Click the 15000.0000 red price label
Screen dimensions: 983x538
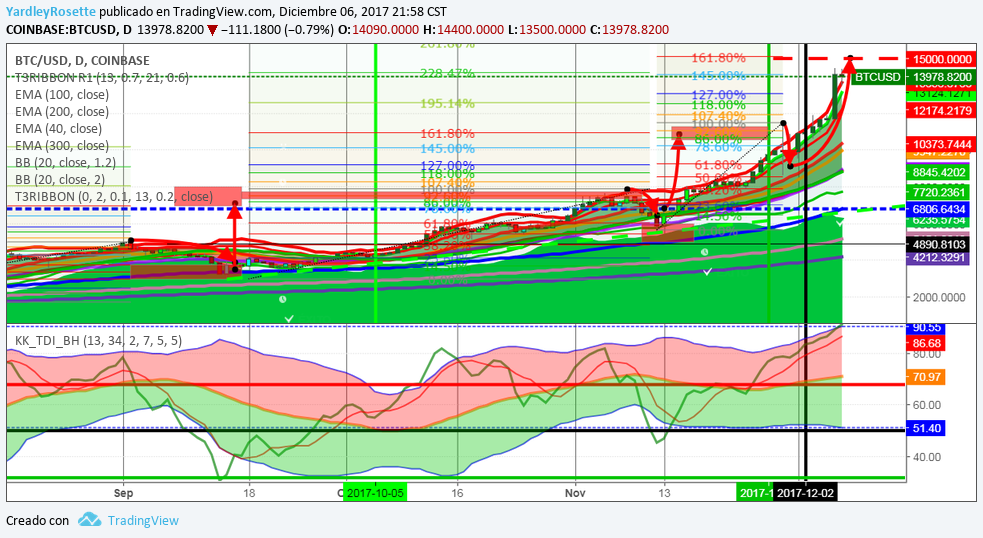(x=941, y=59)
